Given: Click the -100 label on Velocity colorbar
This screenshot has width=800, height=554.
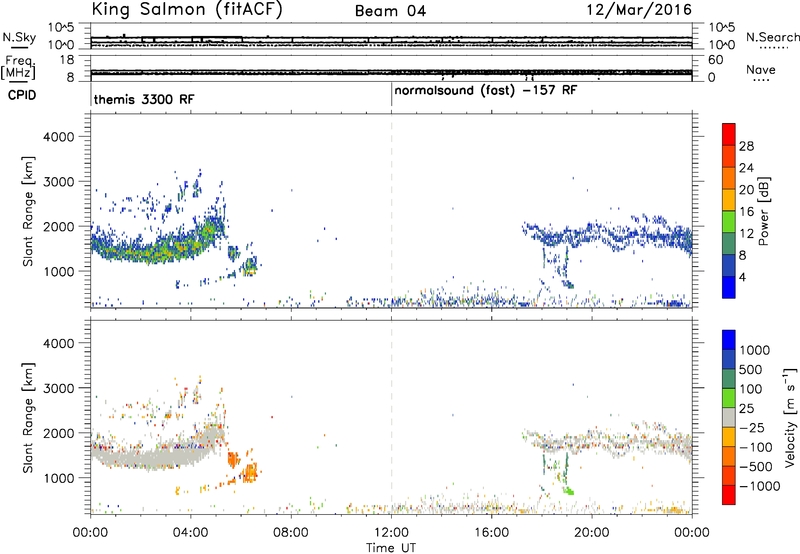Looking at the screenshot, I should click(x=755, y=447).
